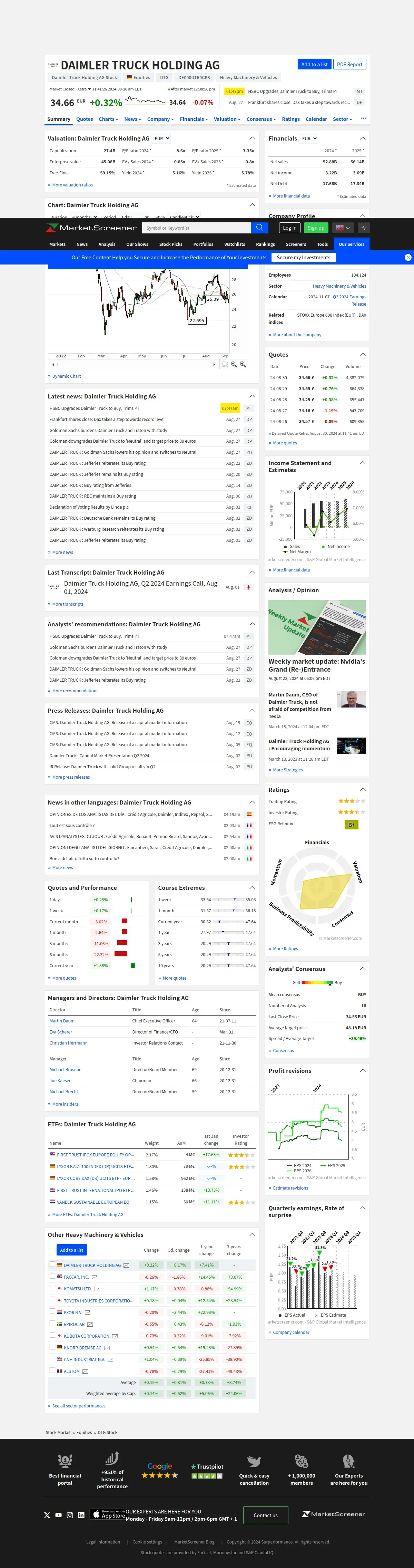The image size is (414, 1568).
Task: Move the chart timeline right with the arrow
Action: pos(214,365)
